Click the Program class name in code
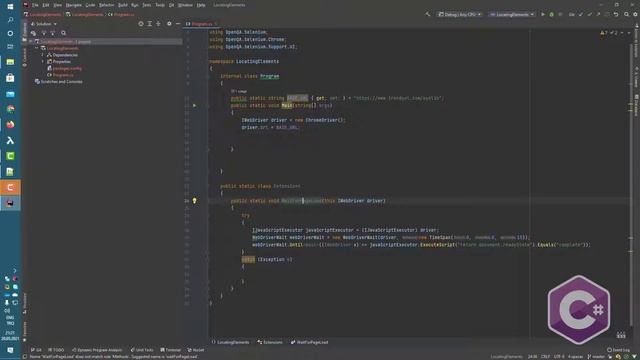This screenshot has height=360, width=640. [x=269, y=76]
